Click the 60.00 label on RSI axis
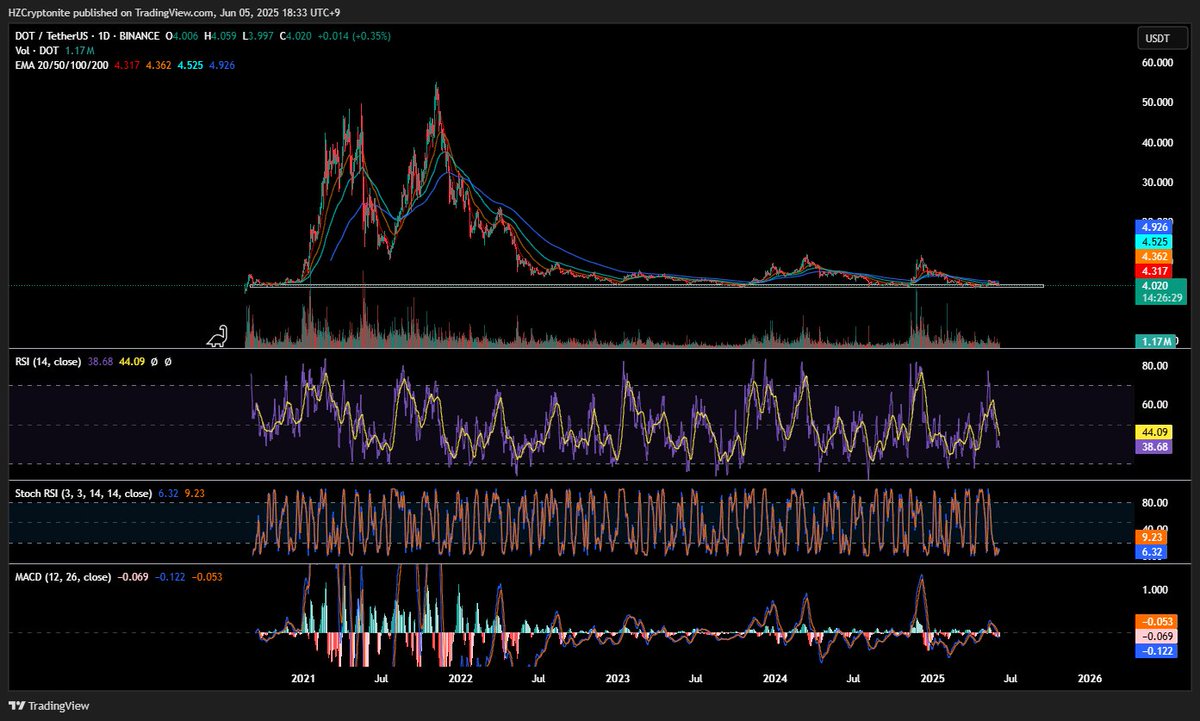 click(1155, 405)
